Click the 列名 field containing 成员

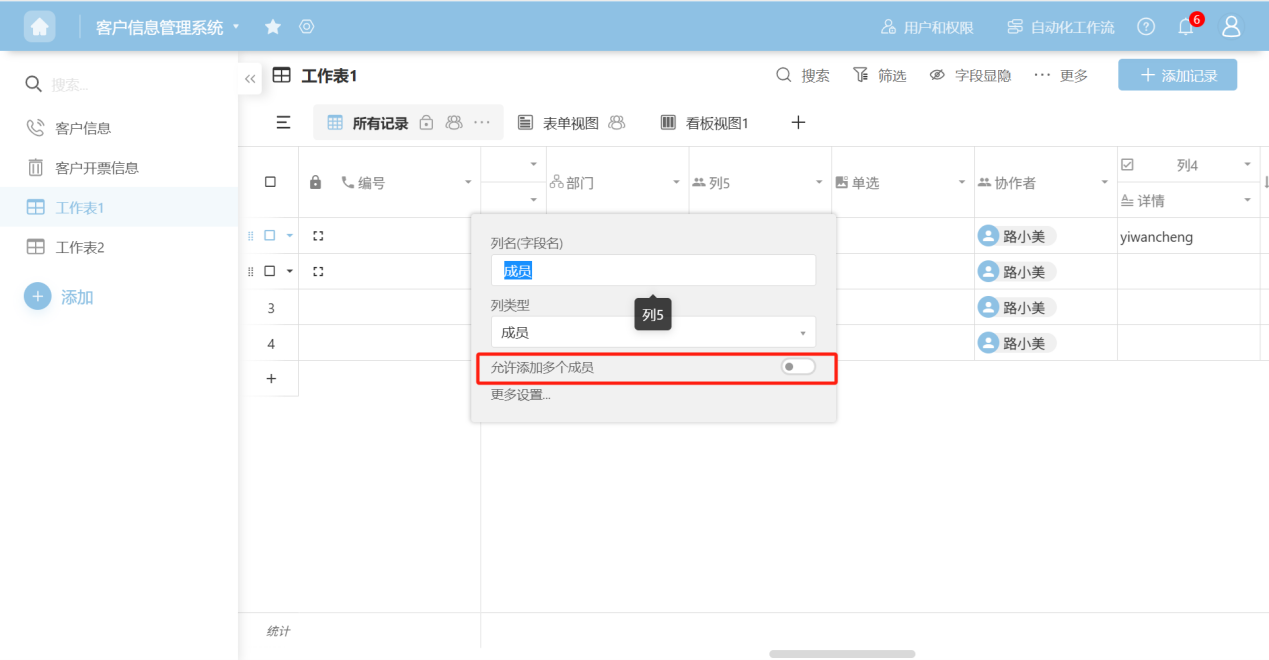(653, 271)
